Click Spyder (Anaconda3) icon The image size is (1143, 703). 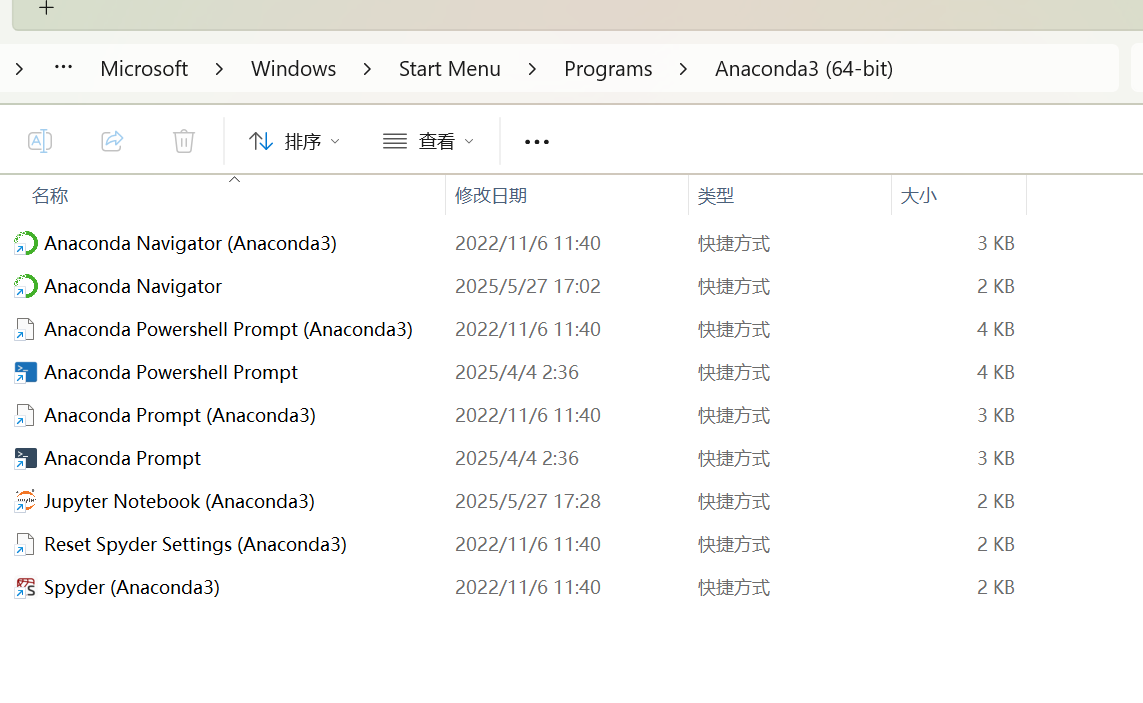coord(25,587)
